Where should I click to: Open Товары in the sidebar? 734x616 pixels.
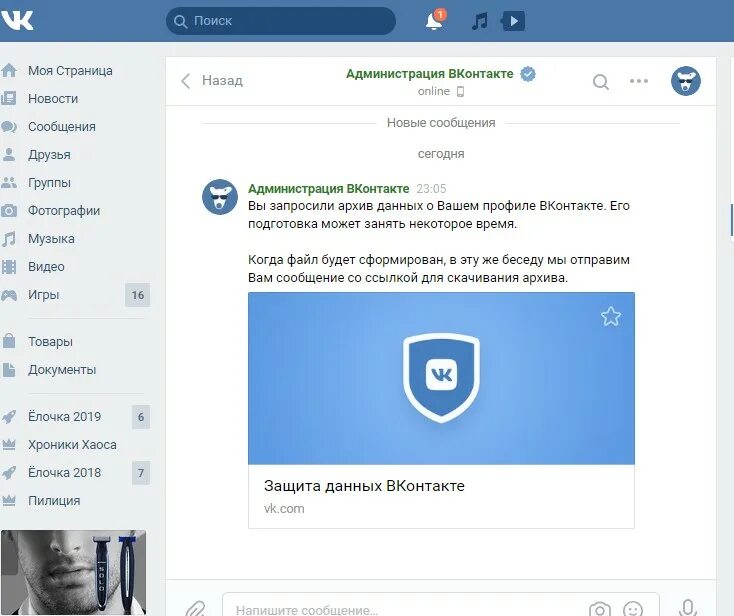(x=50, y=342)
